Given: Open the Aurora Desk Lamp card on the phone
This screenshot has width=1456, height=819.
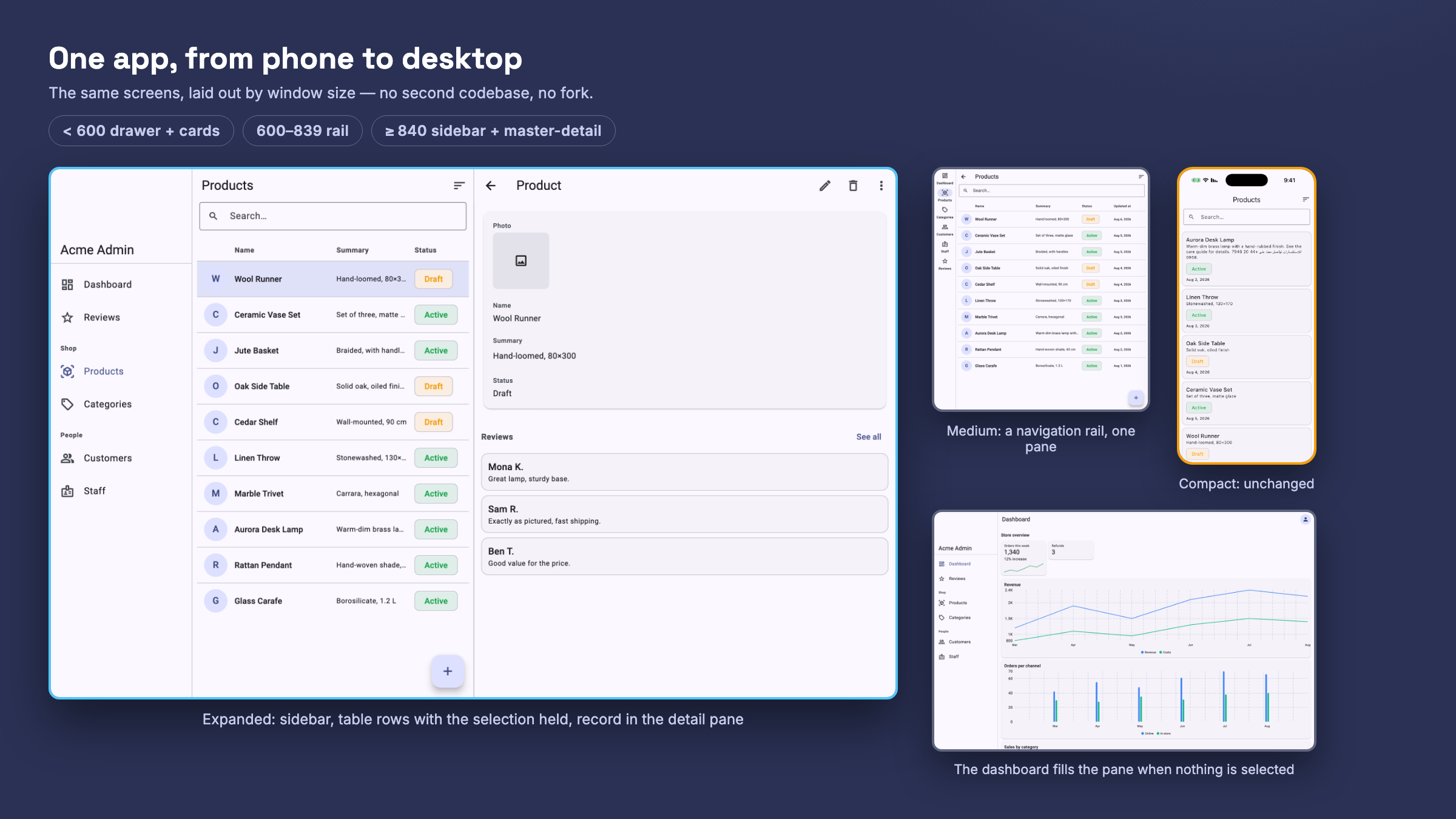Looking at the screenshot, I should click(1247, 259).
